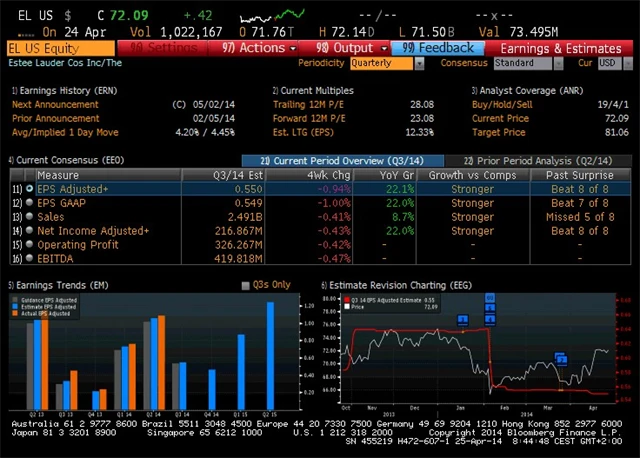
Task: Select the Sales measure radio button
Action: (x=29, y=216)
